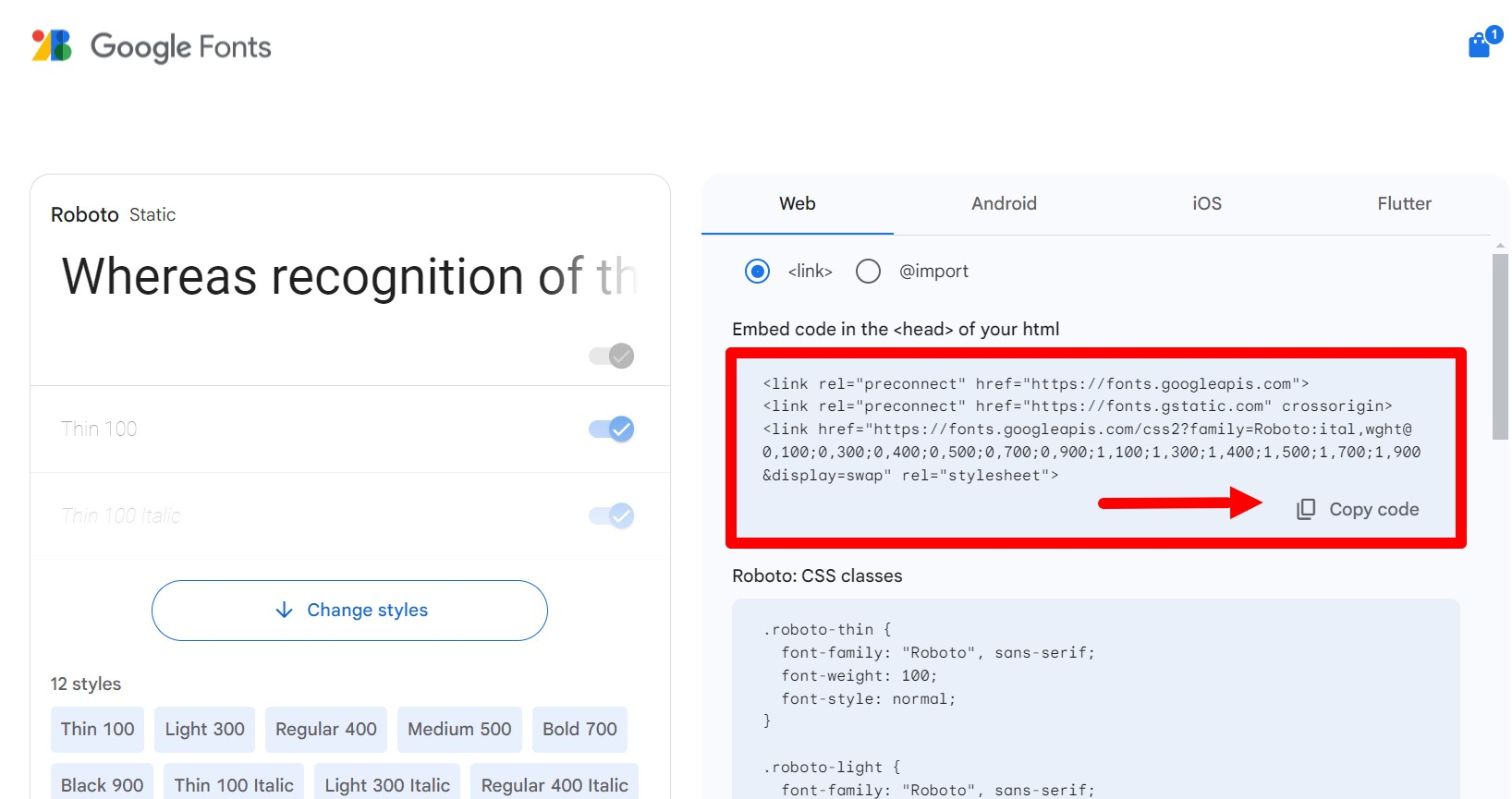Viewport: 1512px width, 799px height.
Task: Click the Change styles button
Action: pos(349,611)
